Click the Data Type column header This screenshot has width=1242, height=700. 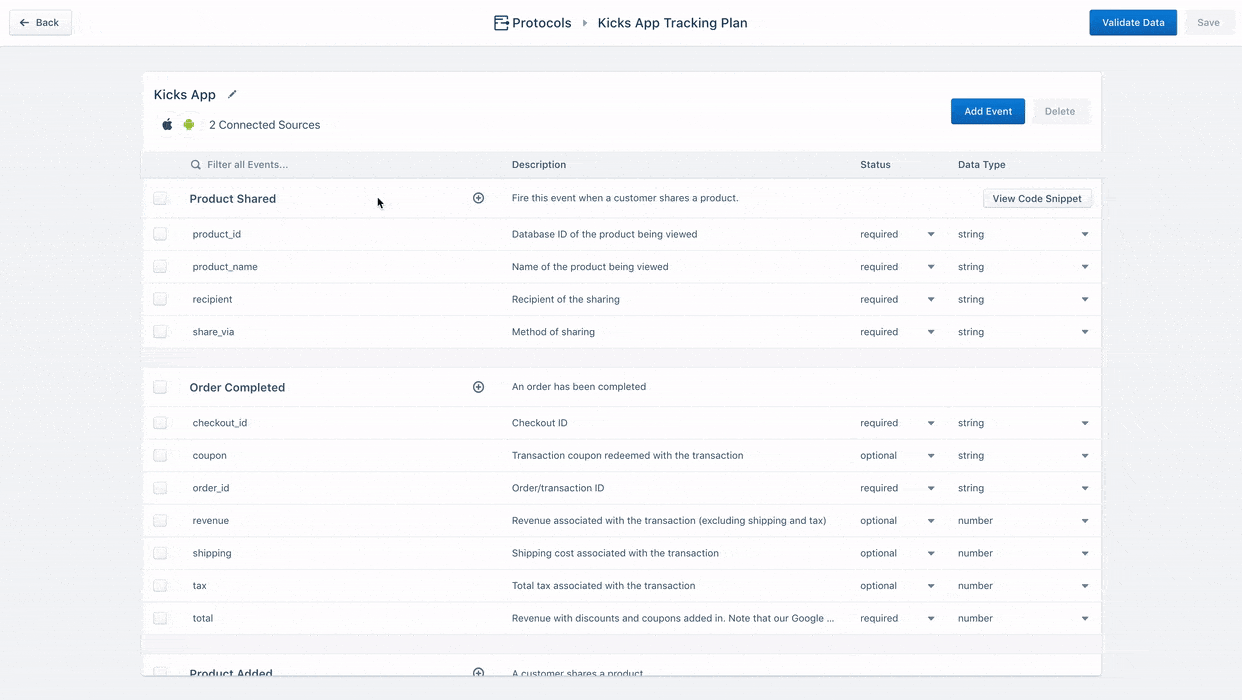click(982, 165)
